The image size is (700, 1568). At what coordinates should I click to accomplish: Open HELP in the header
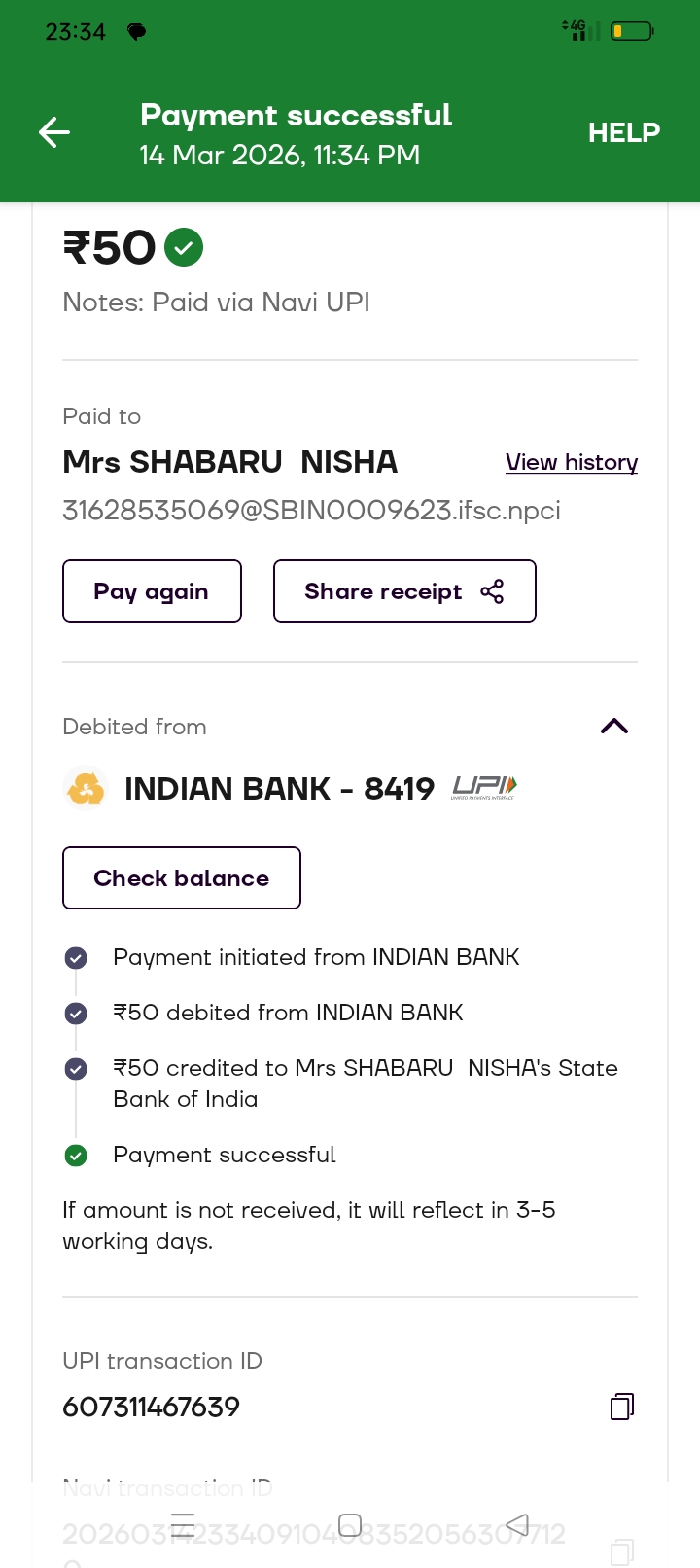[623, 132]
